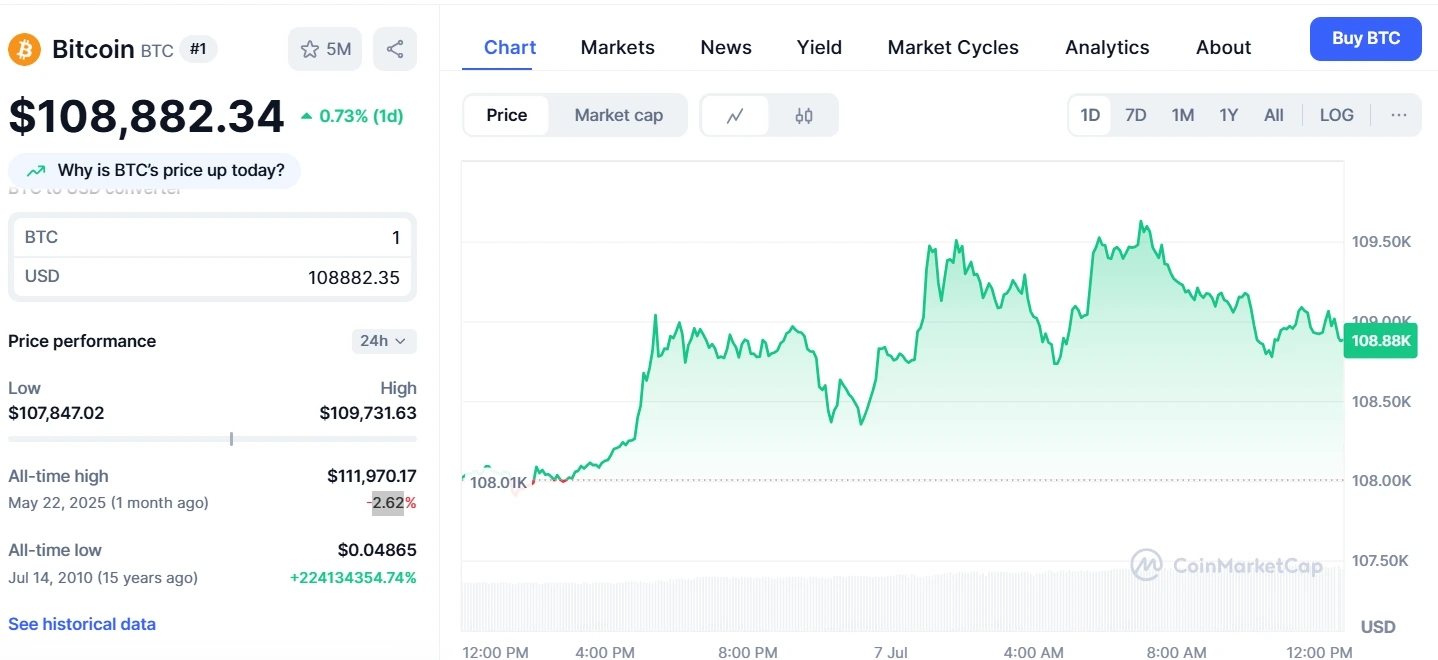Set chart range to All
The width and height of the screenshot is (1438, 660).
click(x=1274, y=115)
